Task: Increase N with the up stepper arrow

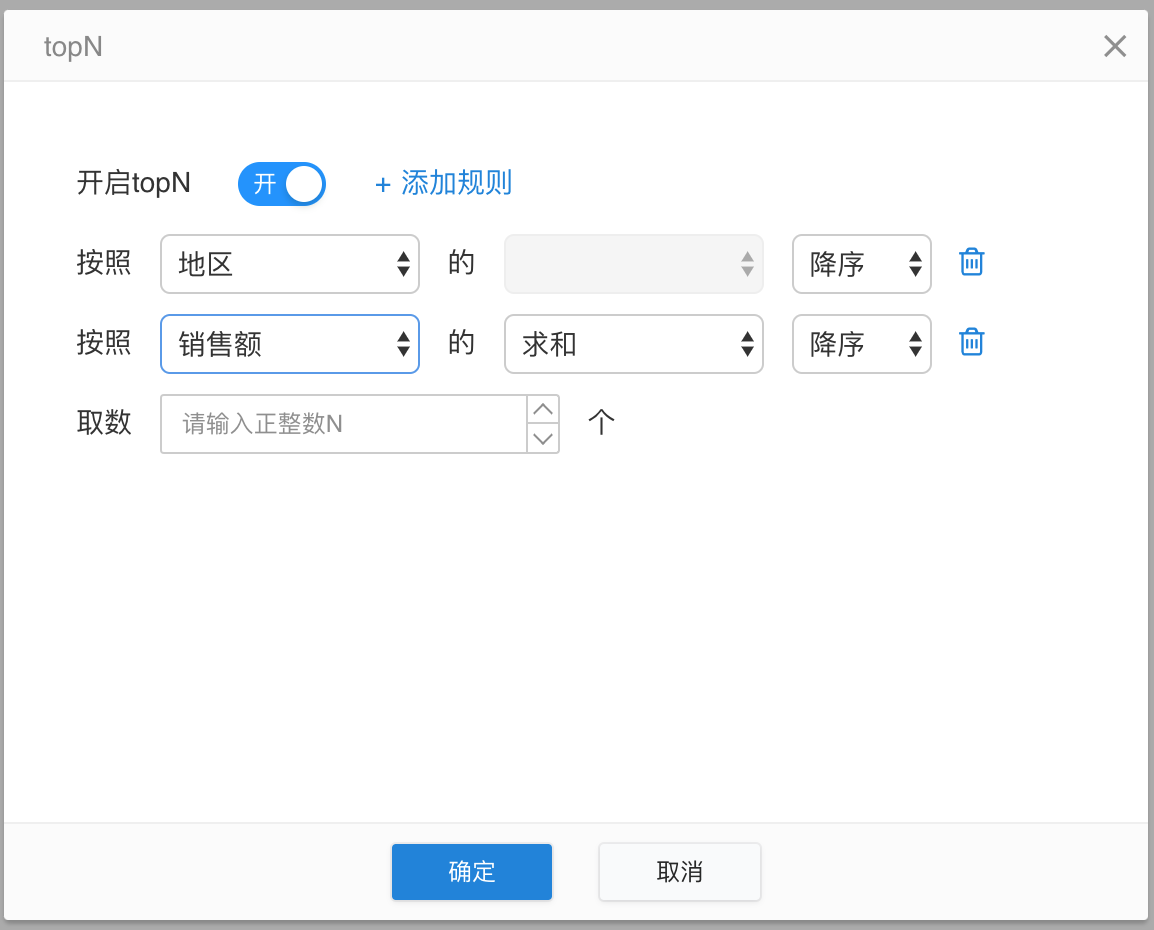Action: click(543, 409)
